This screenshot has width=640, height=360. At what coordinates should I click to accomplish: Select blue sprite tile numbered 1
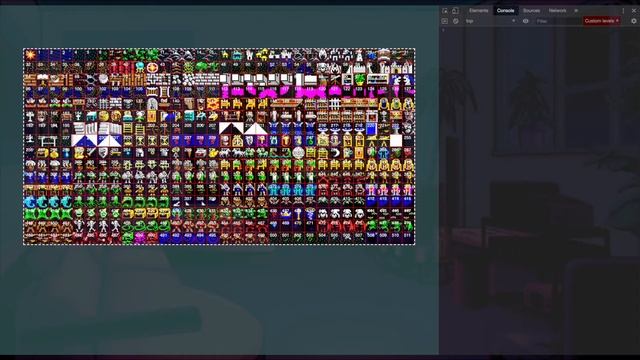pos(42,55)
